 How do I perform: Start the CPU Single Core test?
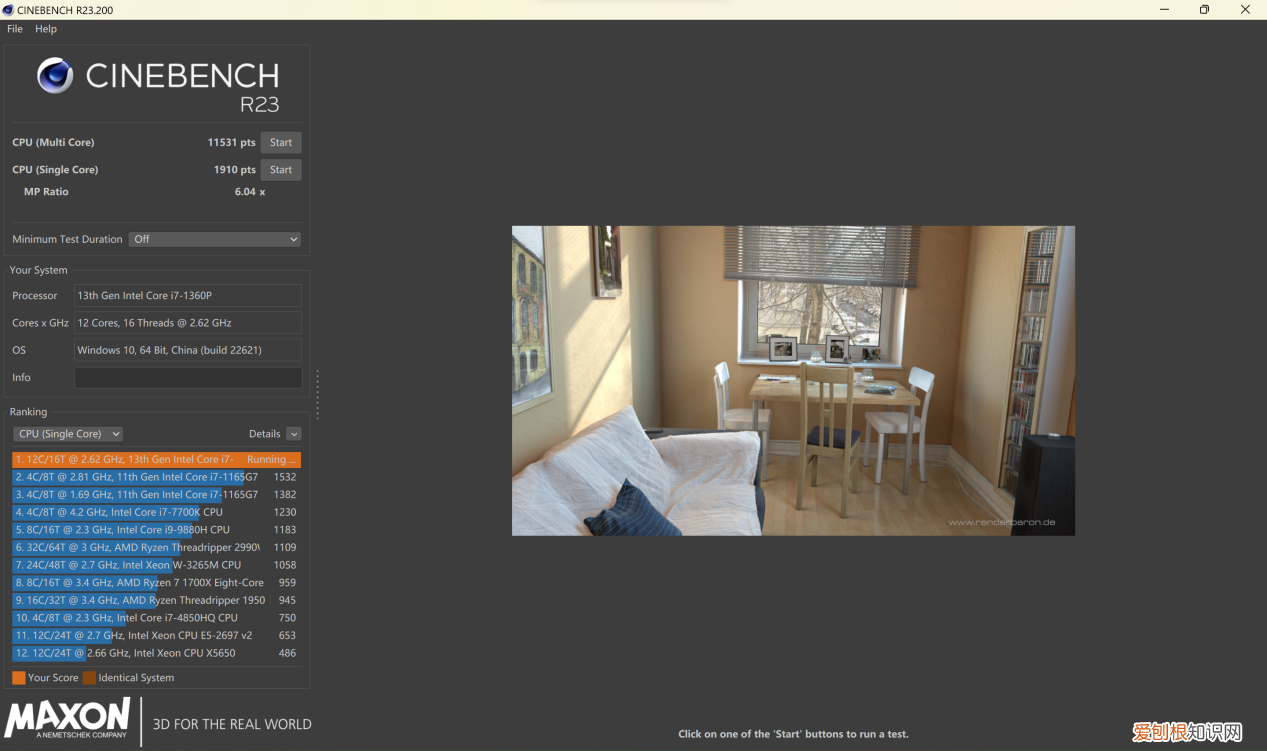[x=281, y=170]
